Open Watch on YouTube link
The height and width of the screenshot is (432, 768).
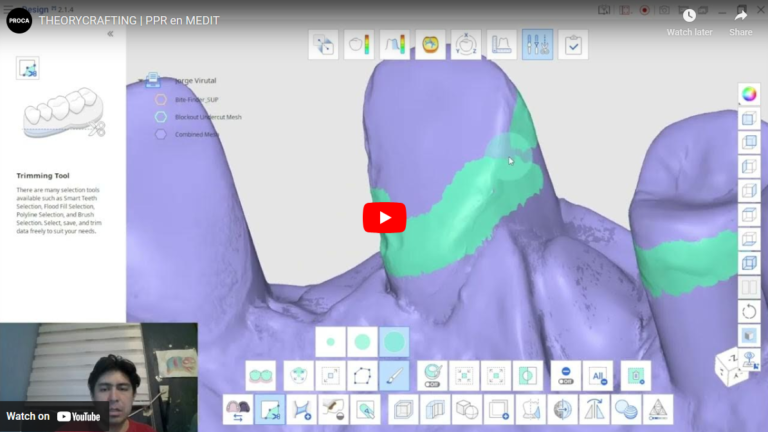(x=53, y=416)
